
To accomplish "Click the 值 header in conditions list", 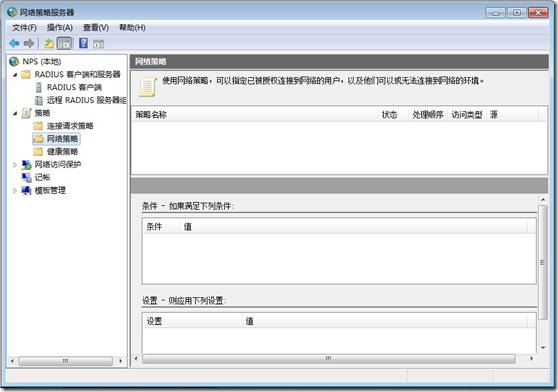I will point(353,227).
